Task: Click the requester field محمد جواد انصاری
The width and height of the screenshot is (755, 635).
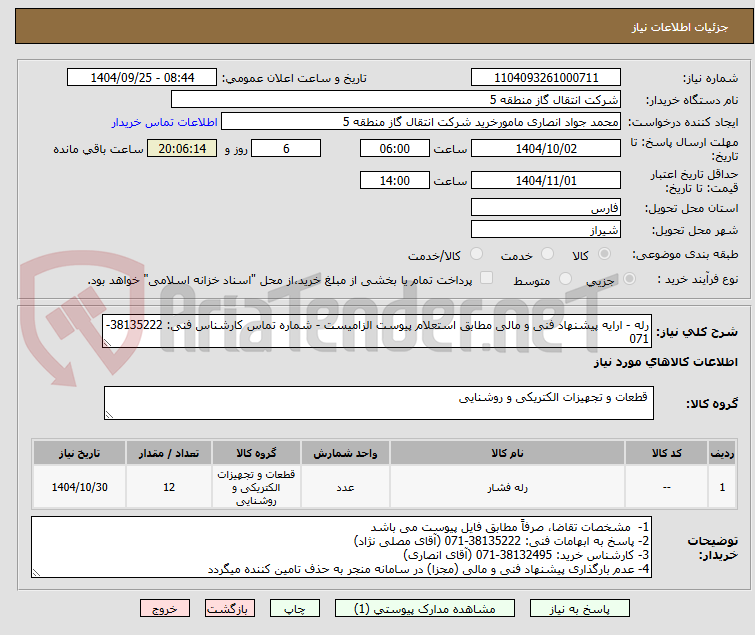Action: 421,122
